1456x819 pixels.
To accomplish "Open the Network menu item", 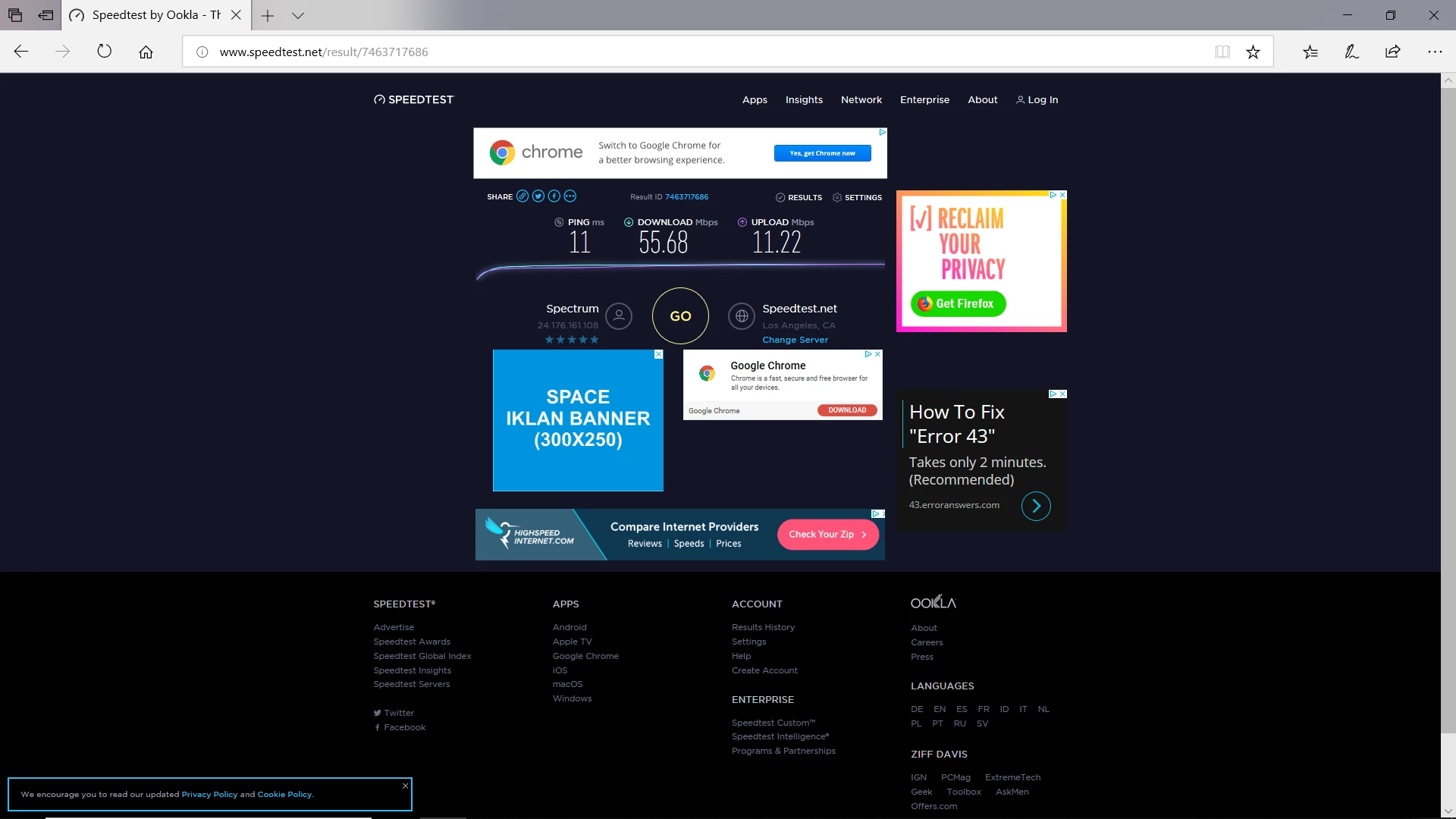I will (861, 99).
